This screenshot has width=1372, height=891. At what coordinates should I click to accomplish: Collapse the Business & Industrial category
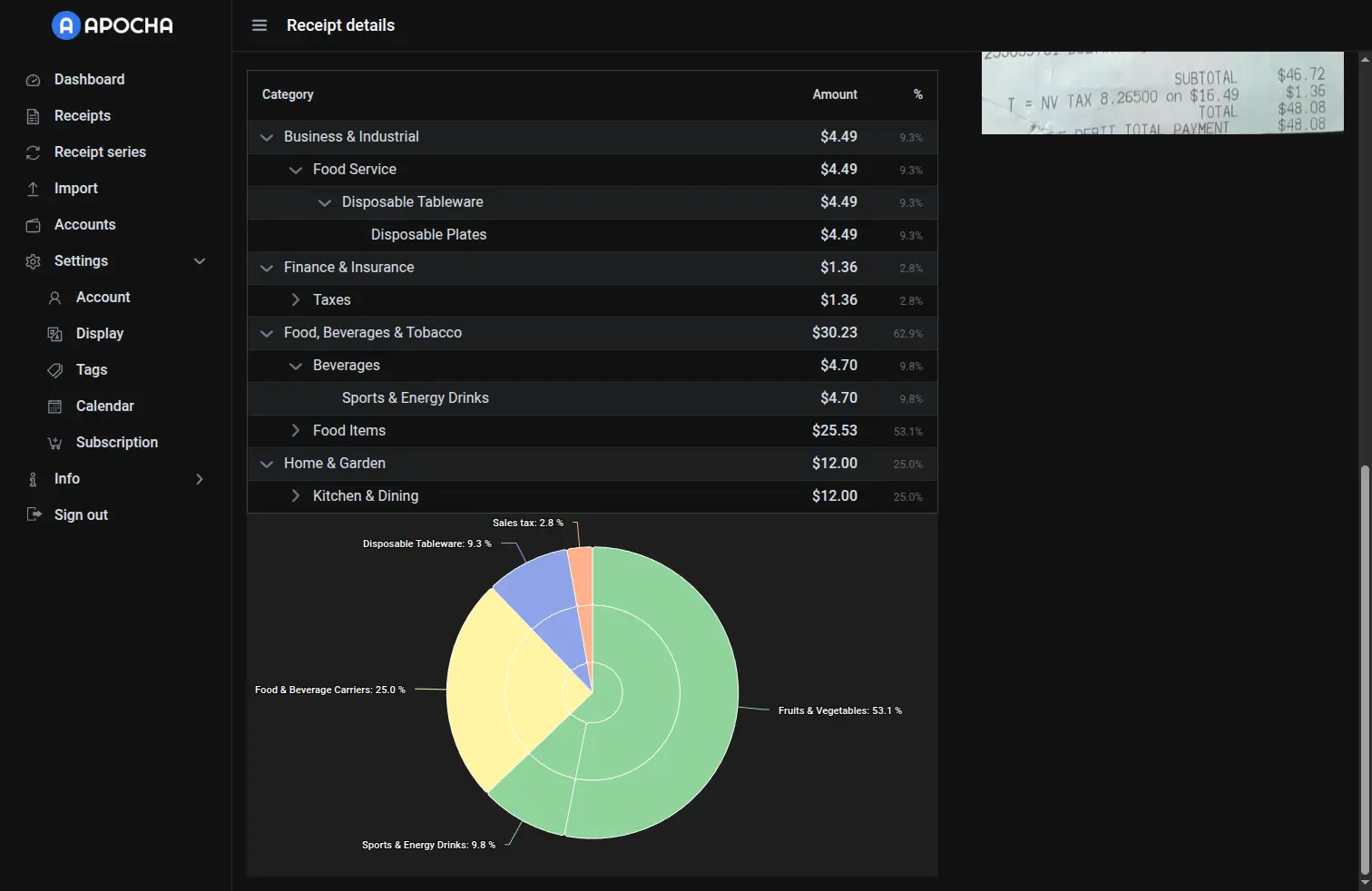tap(266, 137)
